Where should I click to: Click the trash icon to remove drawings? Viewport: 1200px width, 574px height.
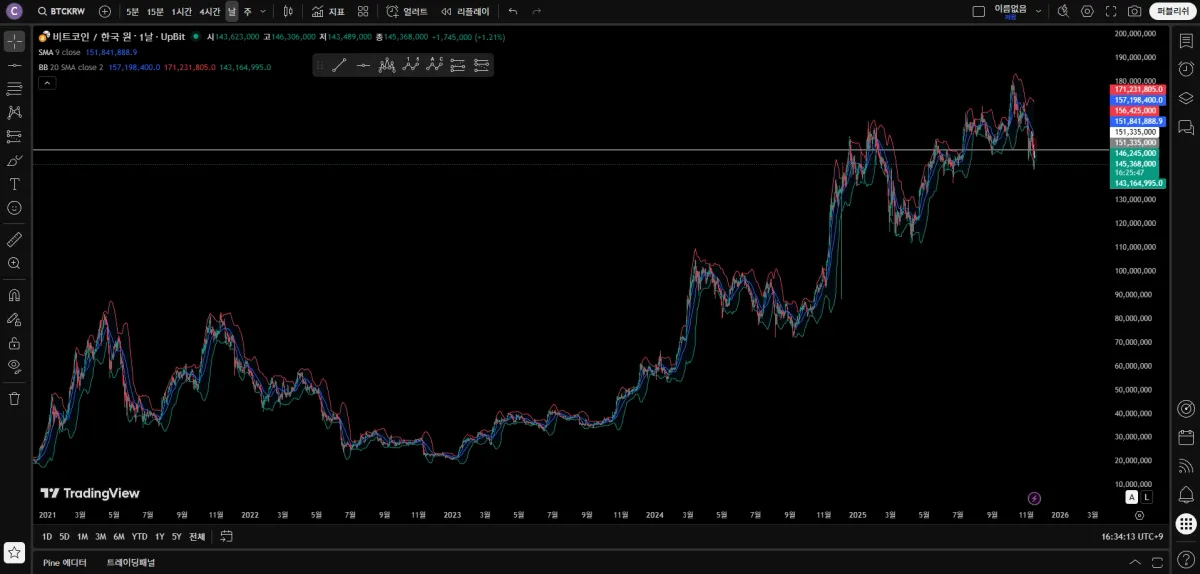tap(14, 398)
